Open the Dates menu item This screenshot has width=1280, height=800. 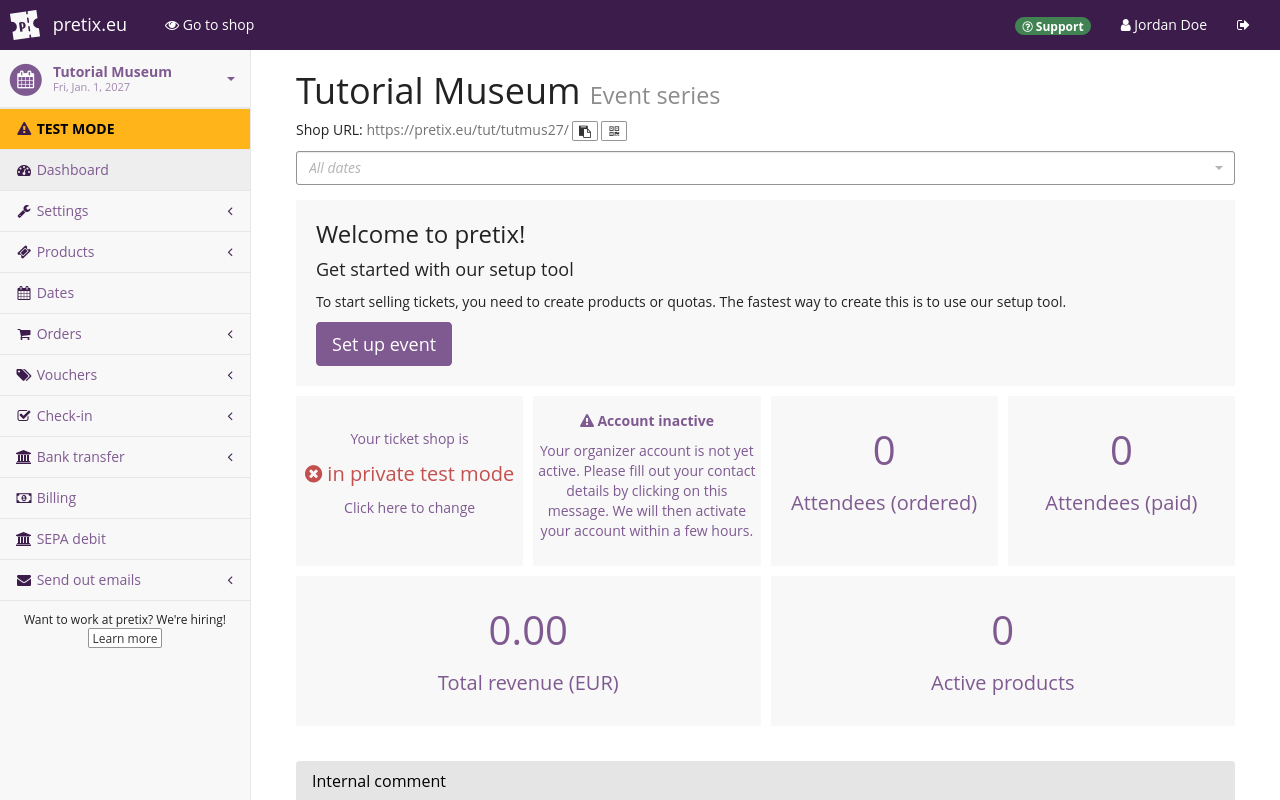(125, 293)
